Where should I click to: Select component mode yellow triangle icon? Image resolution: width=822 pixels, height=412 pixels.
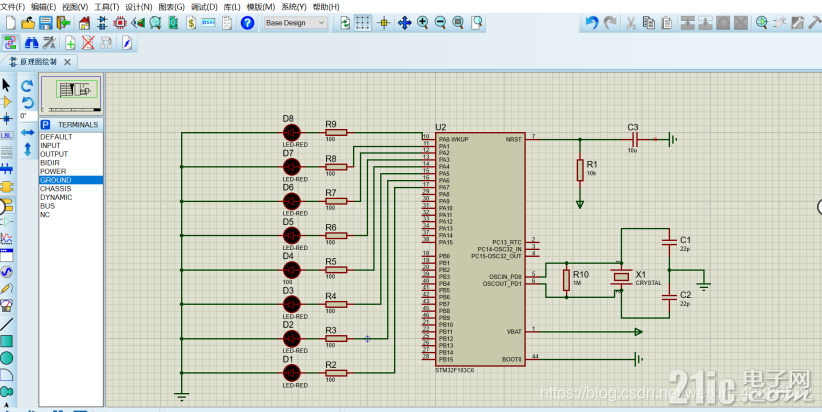(6, 102)
